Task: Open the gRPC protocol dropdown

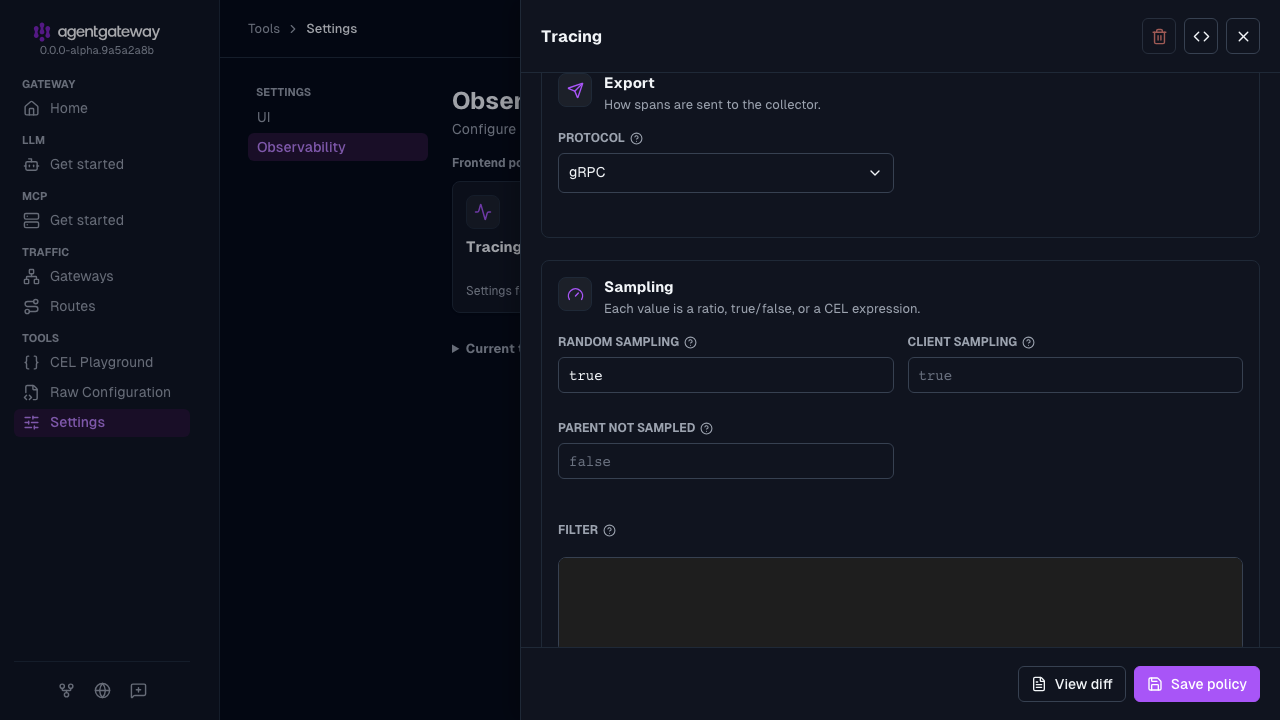Action: pyautogui.click(x=726, y=173)
